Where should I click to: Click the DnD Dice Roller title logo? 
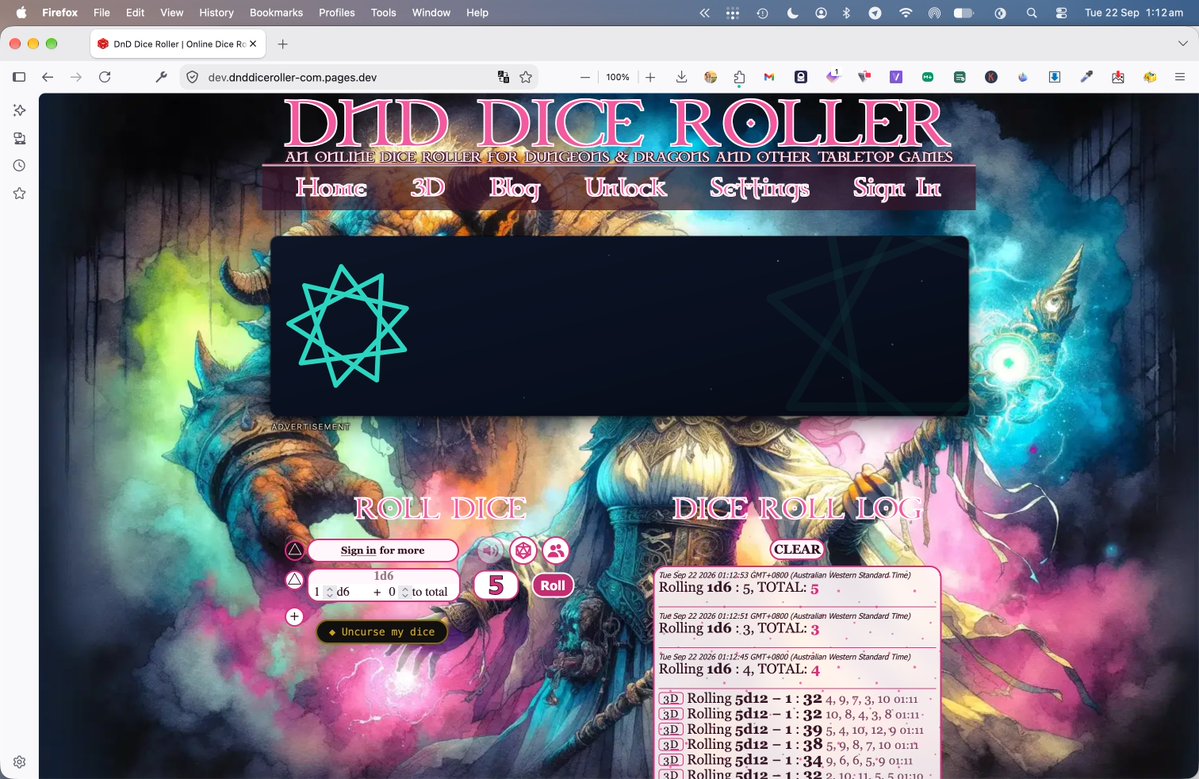(x=618, y=122)
